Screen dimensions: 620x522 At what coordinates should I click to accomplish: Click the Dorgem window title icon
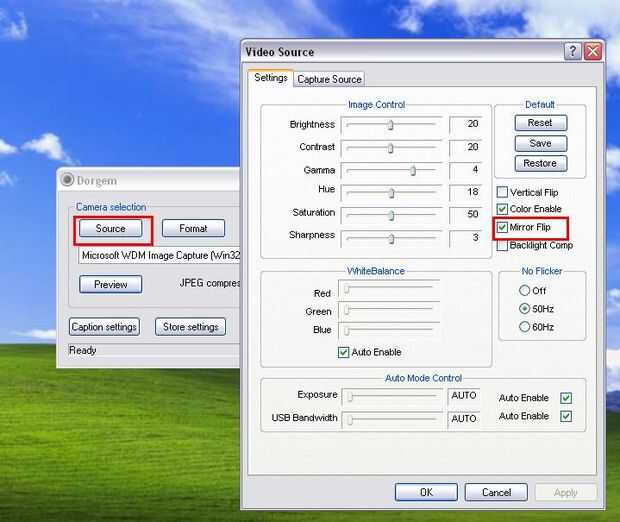click(67, 180)
